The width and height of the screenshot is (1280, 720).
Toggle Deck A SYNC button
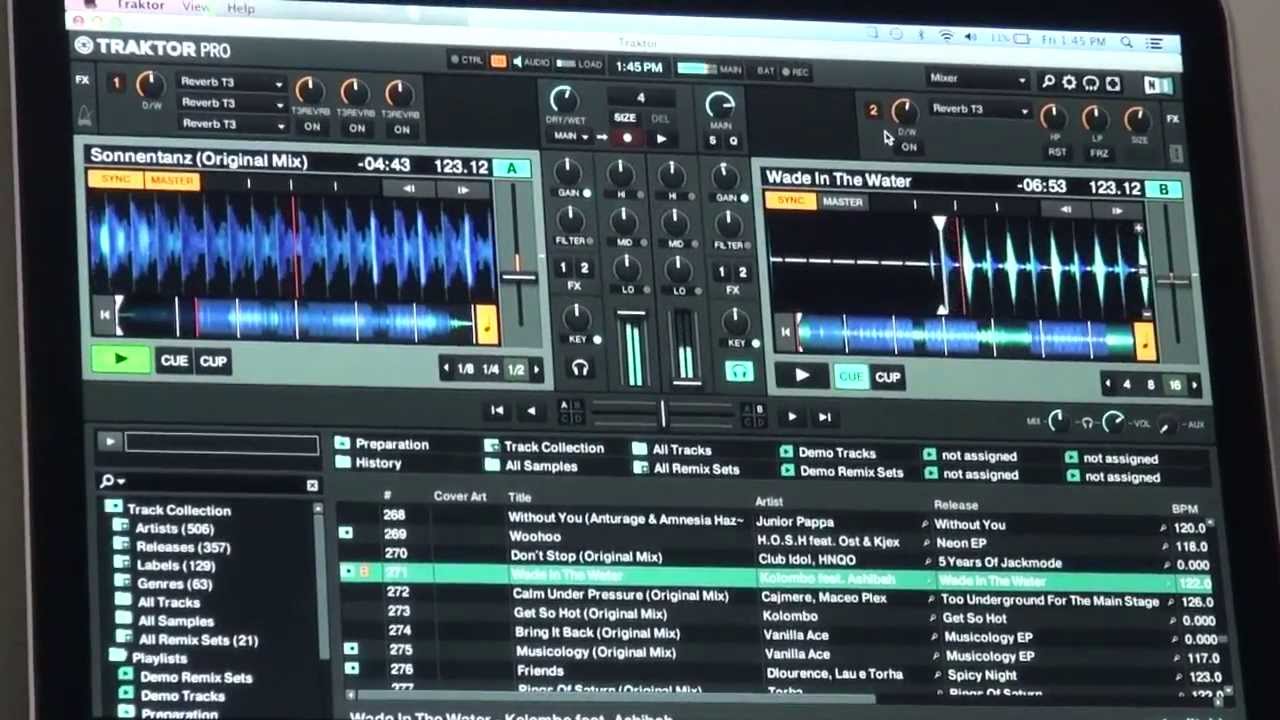click(x=116, y=180)
